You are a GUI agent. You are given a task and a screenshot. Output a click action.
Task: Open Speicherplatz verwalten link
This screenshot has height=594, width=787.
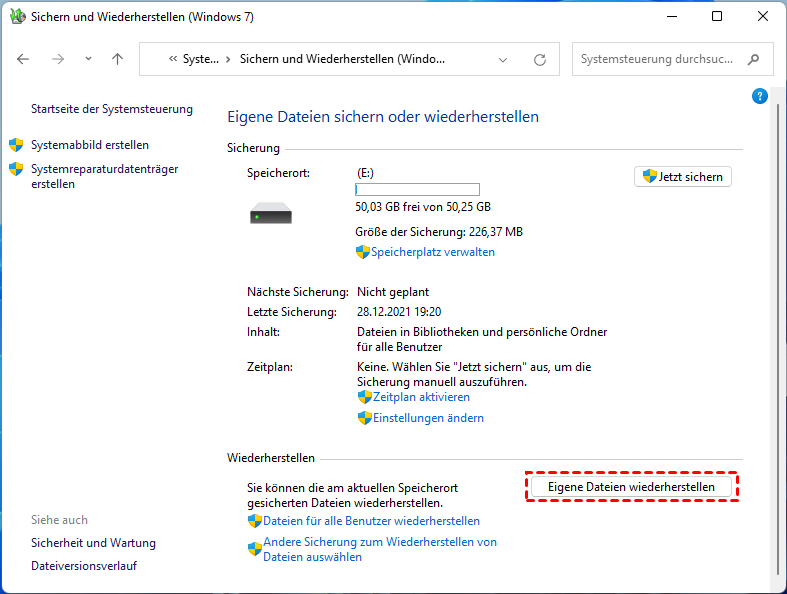433,252
